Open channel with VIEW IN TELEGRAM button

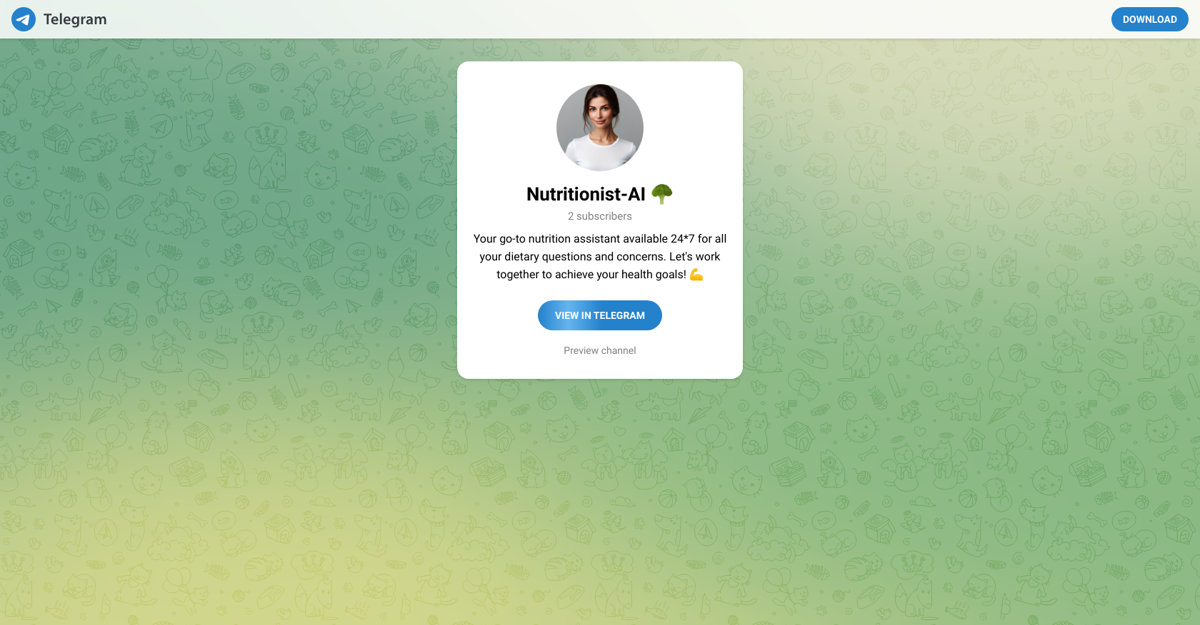click(x=600, y=315)
